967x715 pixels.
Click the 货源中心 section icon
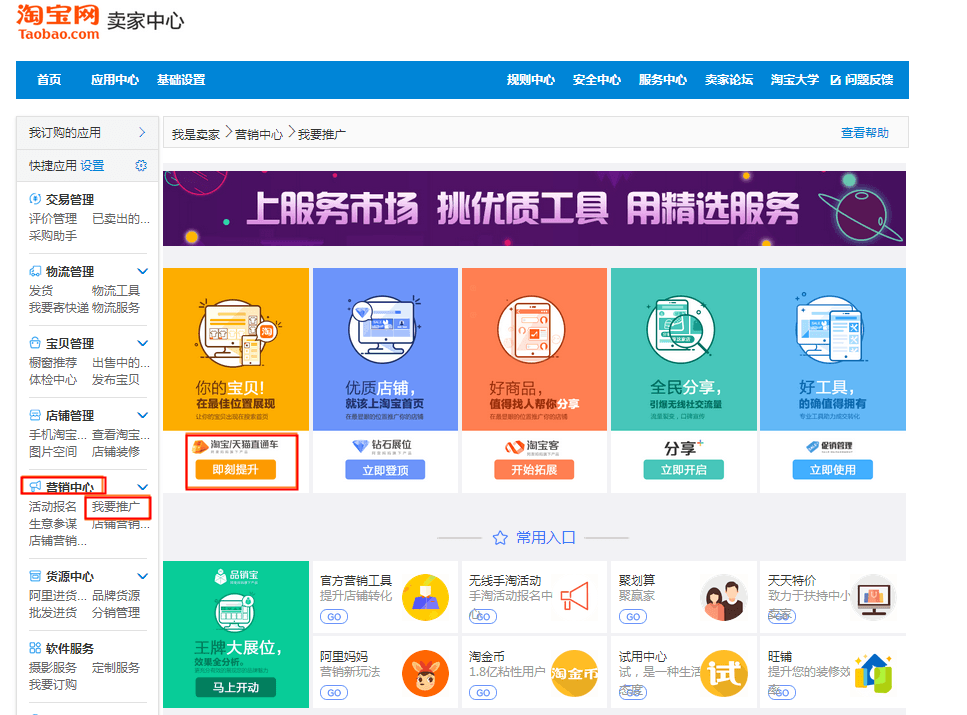tap(35, 576)
